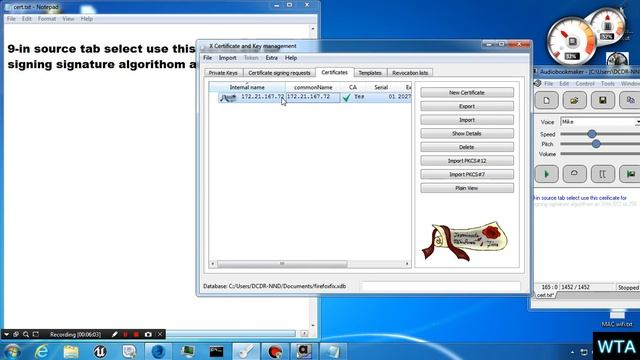This screenshot has width=640, height=360.
Task: Open the Control menu in Audiobookmaker
Action: click(585, 84)
